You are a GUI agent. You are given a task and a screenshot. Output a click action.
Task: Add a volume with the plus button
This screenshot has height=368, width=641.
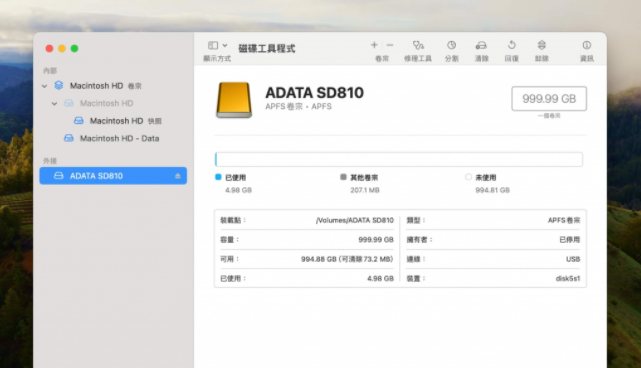(x=374, y=45)
